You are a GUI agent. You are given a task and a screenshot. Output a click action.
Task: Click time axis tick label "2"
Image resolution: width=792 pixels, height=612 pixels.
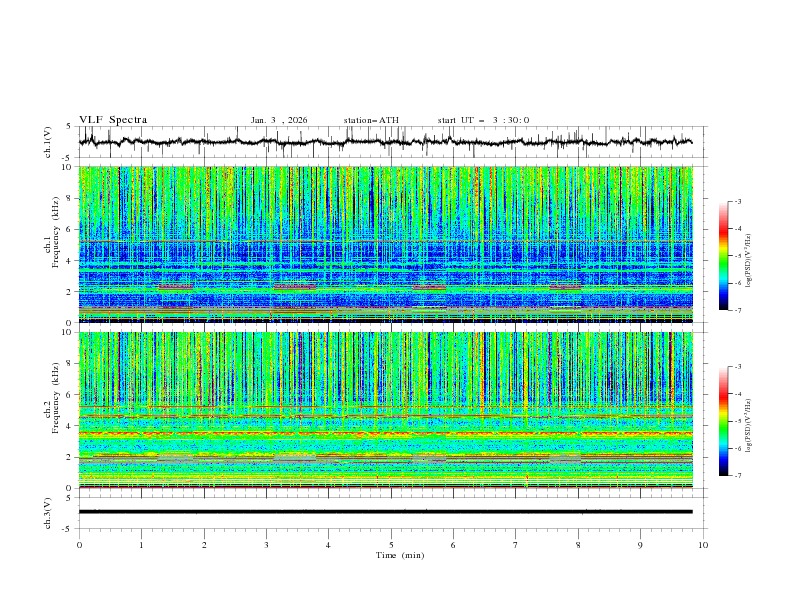coord(204,545)
